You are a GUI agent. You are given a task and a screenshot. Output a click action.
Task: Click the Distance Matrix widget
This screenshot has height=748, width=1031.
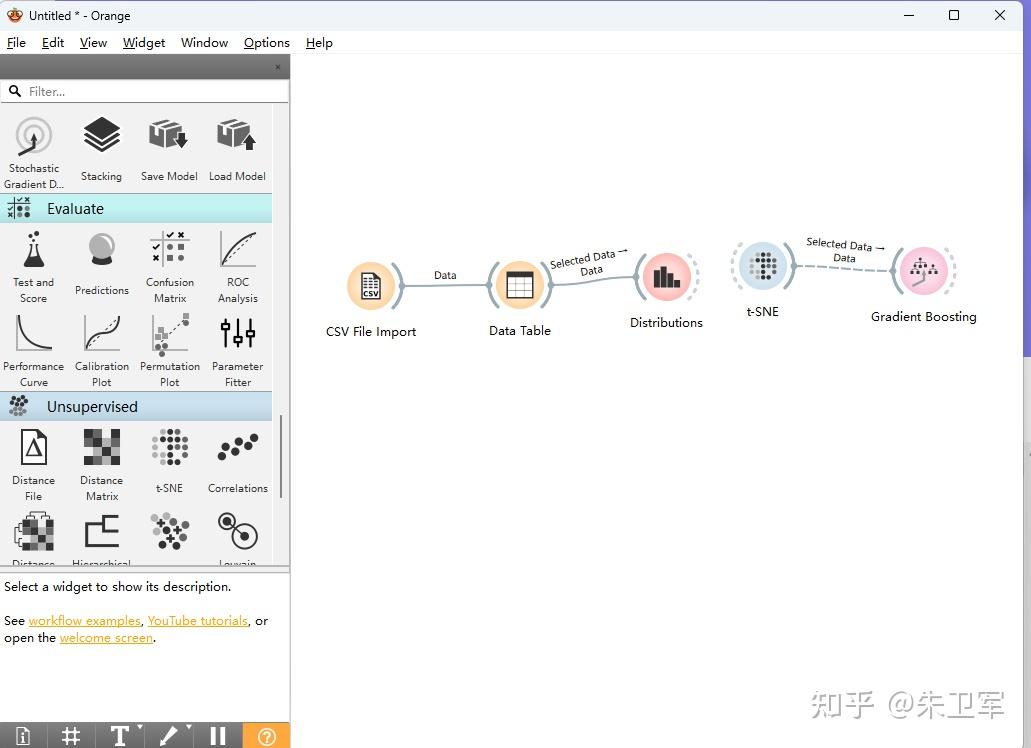(x=102, y=465)
